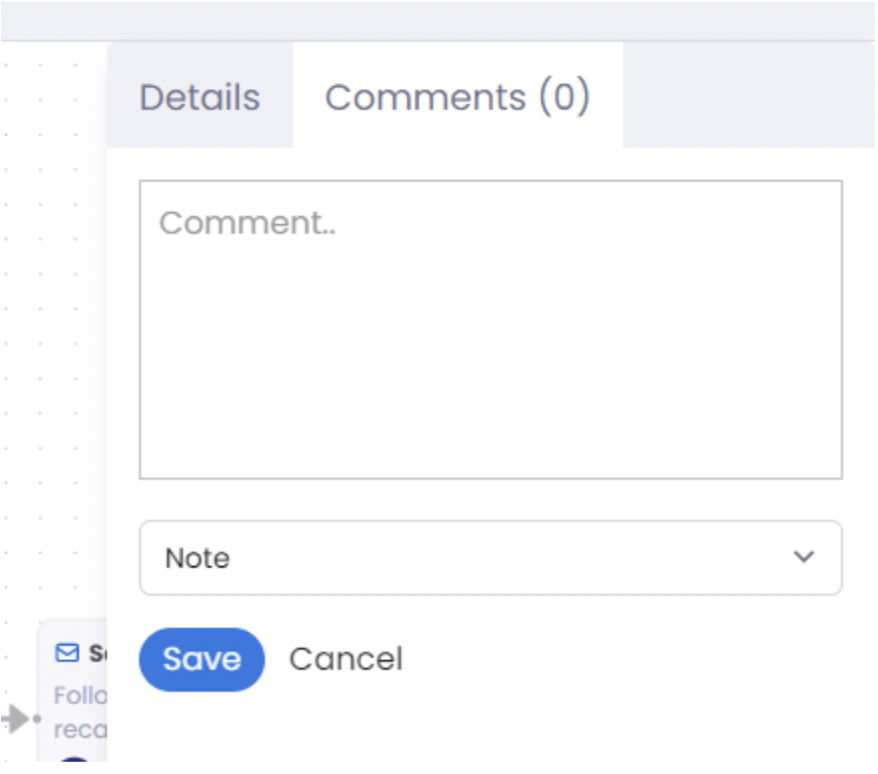Screen dimensions: 878x774
Task: Open the Comments (0) tab
Action: (458, 97)
